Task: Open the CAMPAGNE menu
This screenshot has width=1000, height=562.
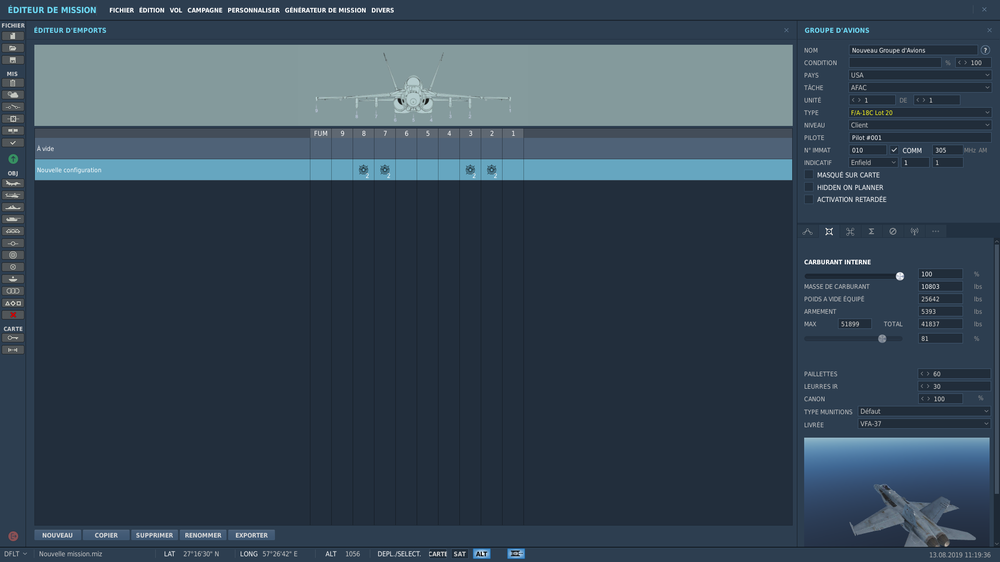Action: (x=205, y=10)
